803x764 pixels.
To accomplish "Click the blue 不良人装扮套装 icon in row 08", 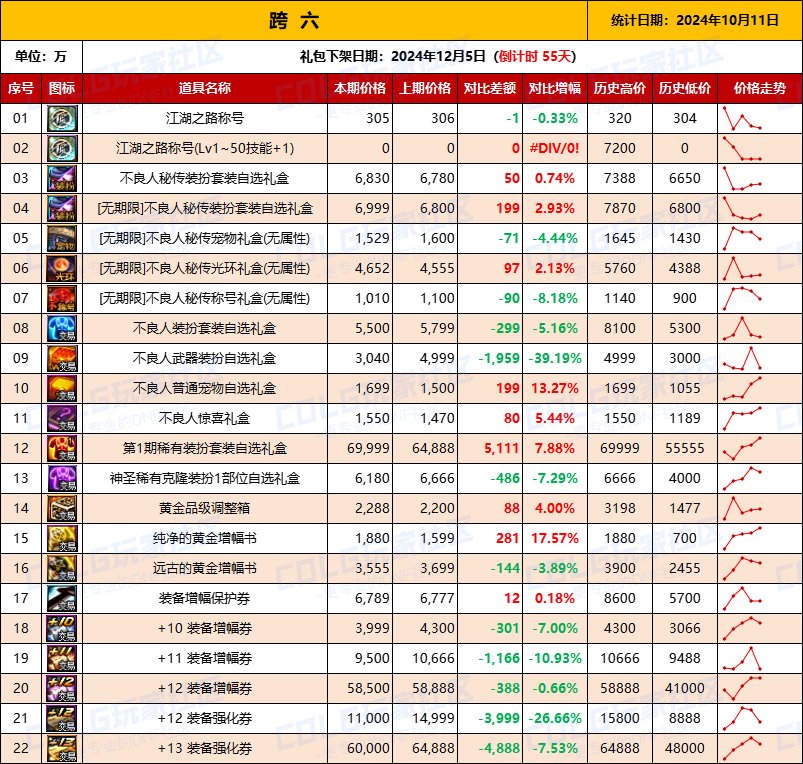I will [x=62, y=328].
